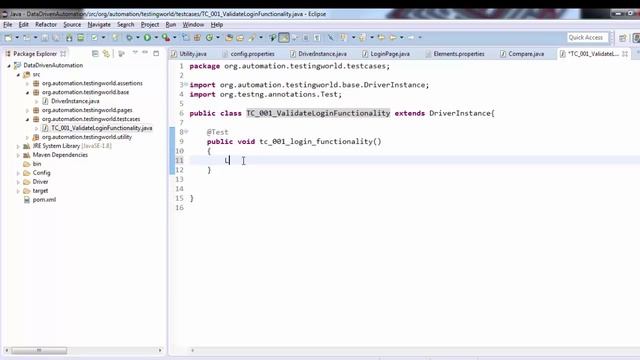Viewport: 640px width, 360px height.
Task: Expand the Maven Dependencies node
Action: (18, 155)
